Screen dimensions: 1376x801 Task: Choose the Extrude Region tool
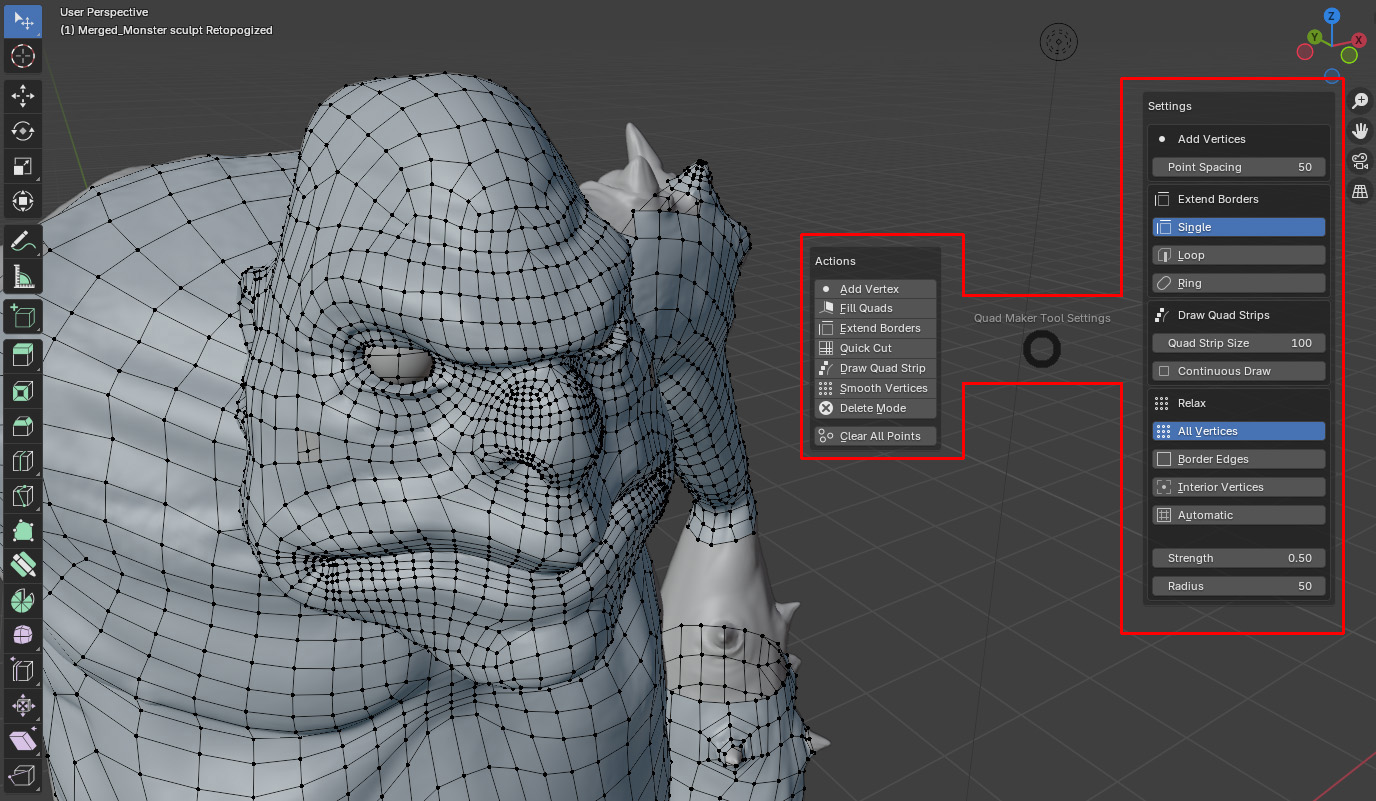click(x=23, y=355)
